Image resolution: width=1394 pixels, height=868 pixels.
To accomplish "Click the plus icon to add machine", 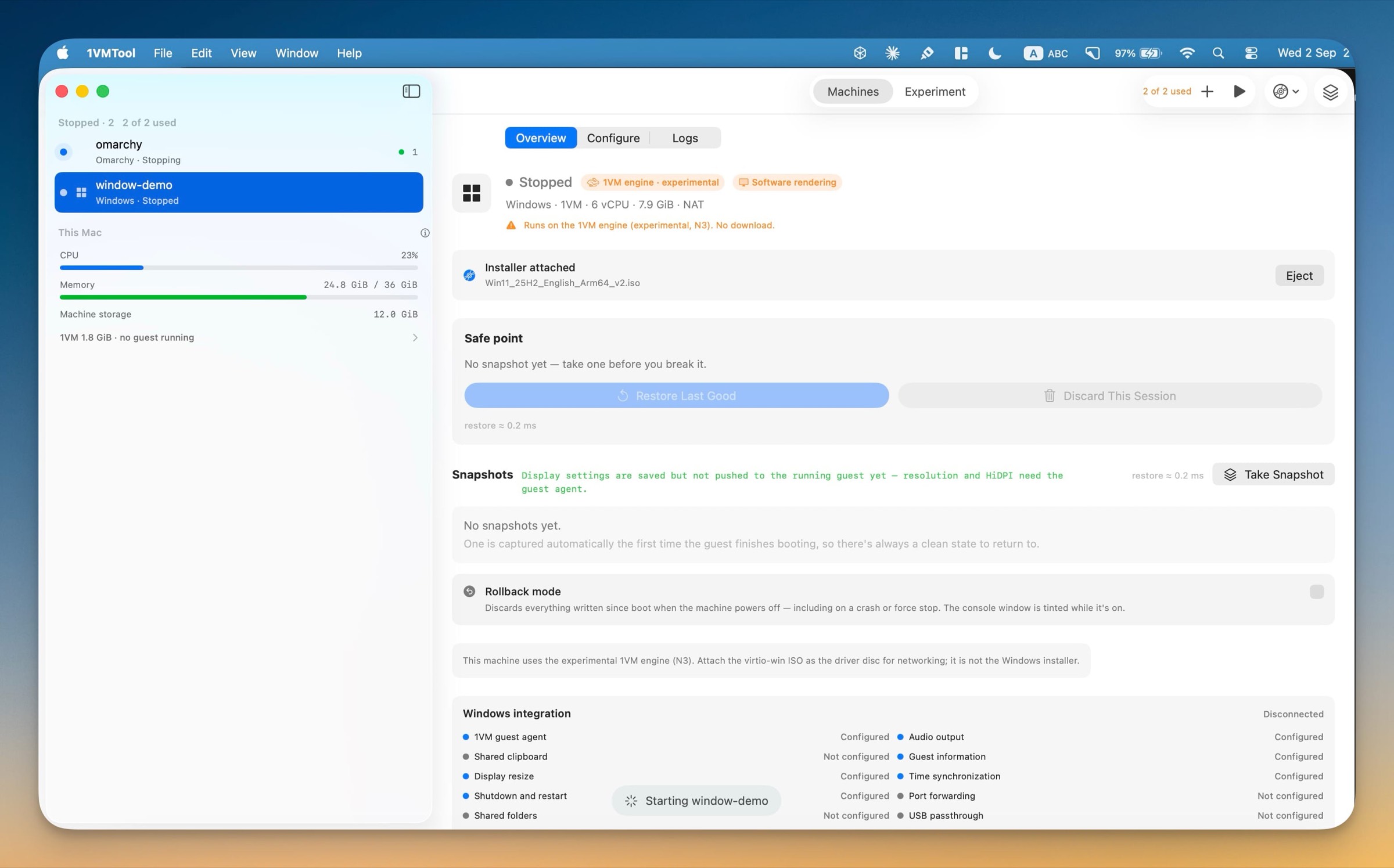I will point(1207,91).
